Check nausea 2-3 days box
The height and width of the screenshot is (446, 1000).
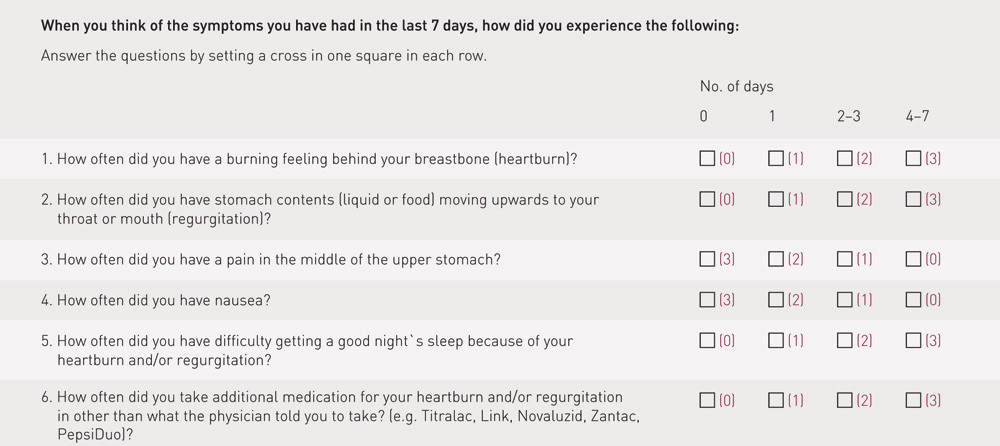pos(844,299)
